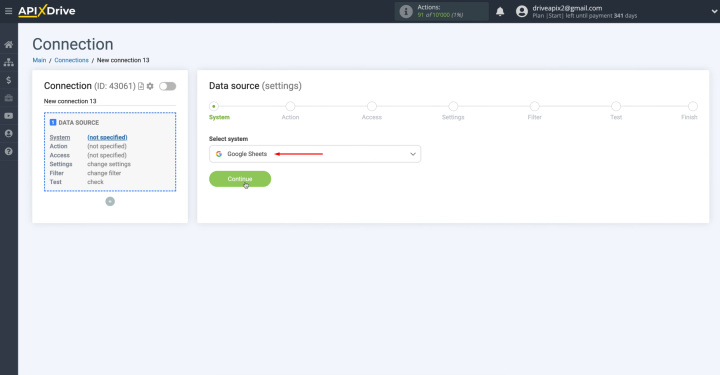Expand the account menu chevron
Image resolution: width=720 pixels, height=375 pixels.
click(714, 11)
